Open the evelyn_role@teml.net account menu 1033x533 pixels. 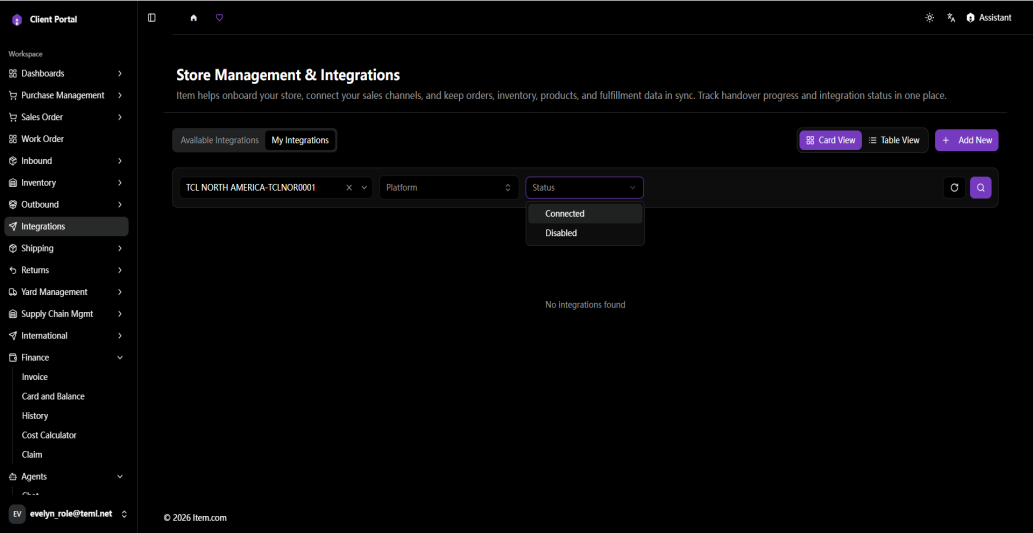pos(69,514)
